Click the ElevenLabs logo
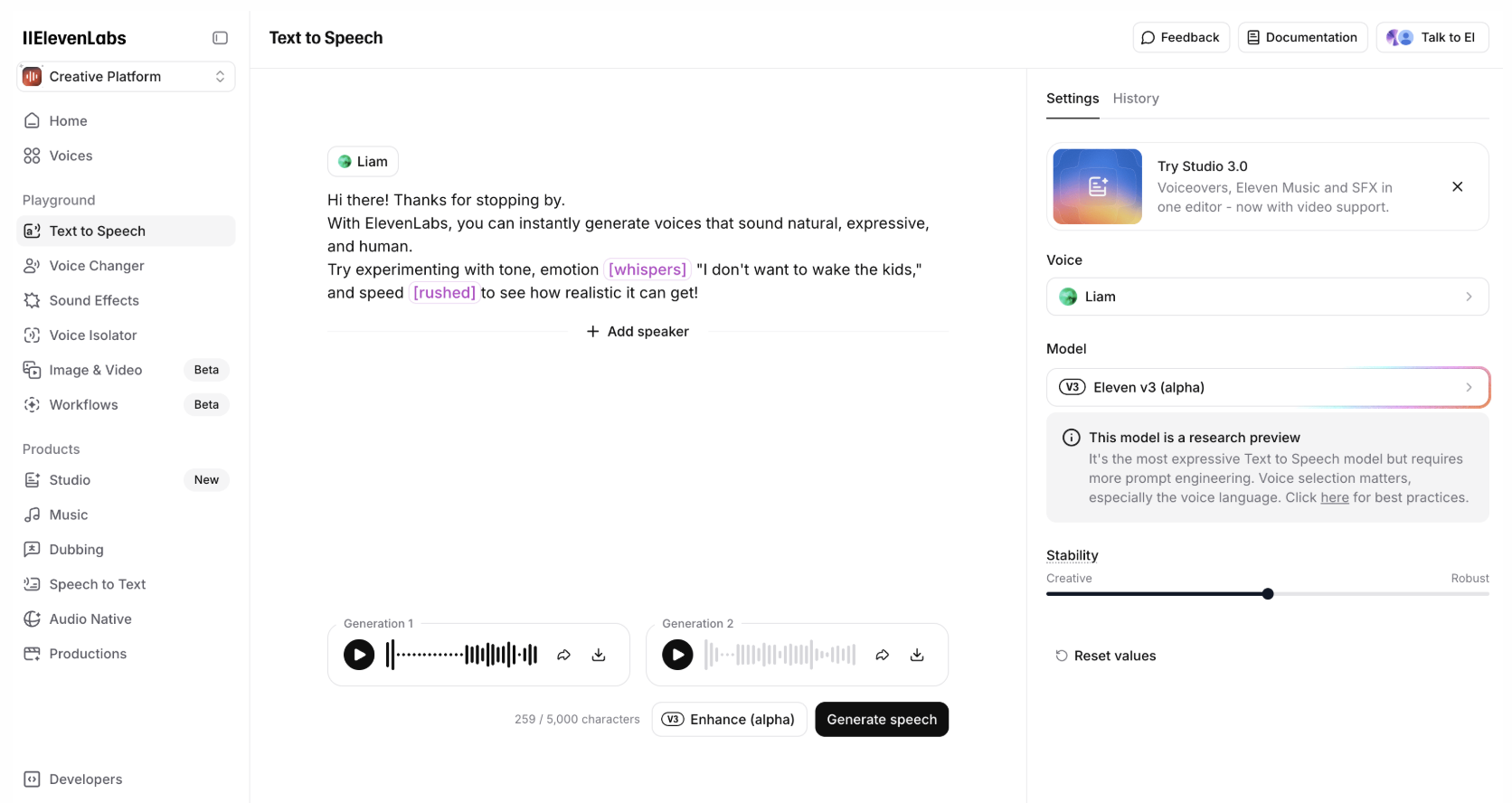 point(74,38)
